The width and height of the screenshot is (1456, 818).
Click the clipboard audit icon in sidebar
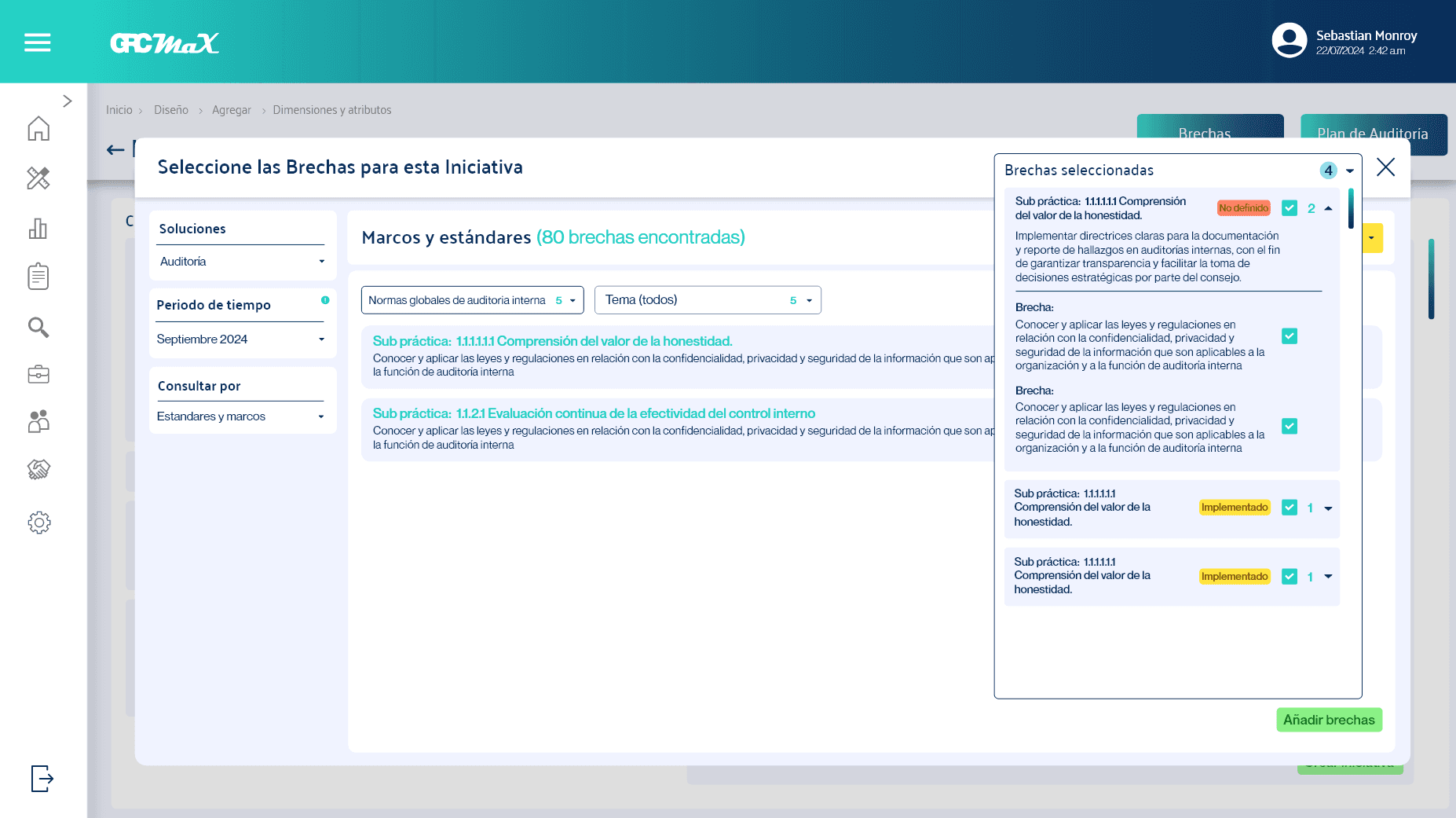click(x=37, y=277)
